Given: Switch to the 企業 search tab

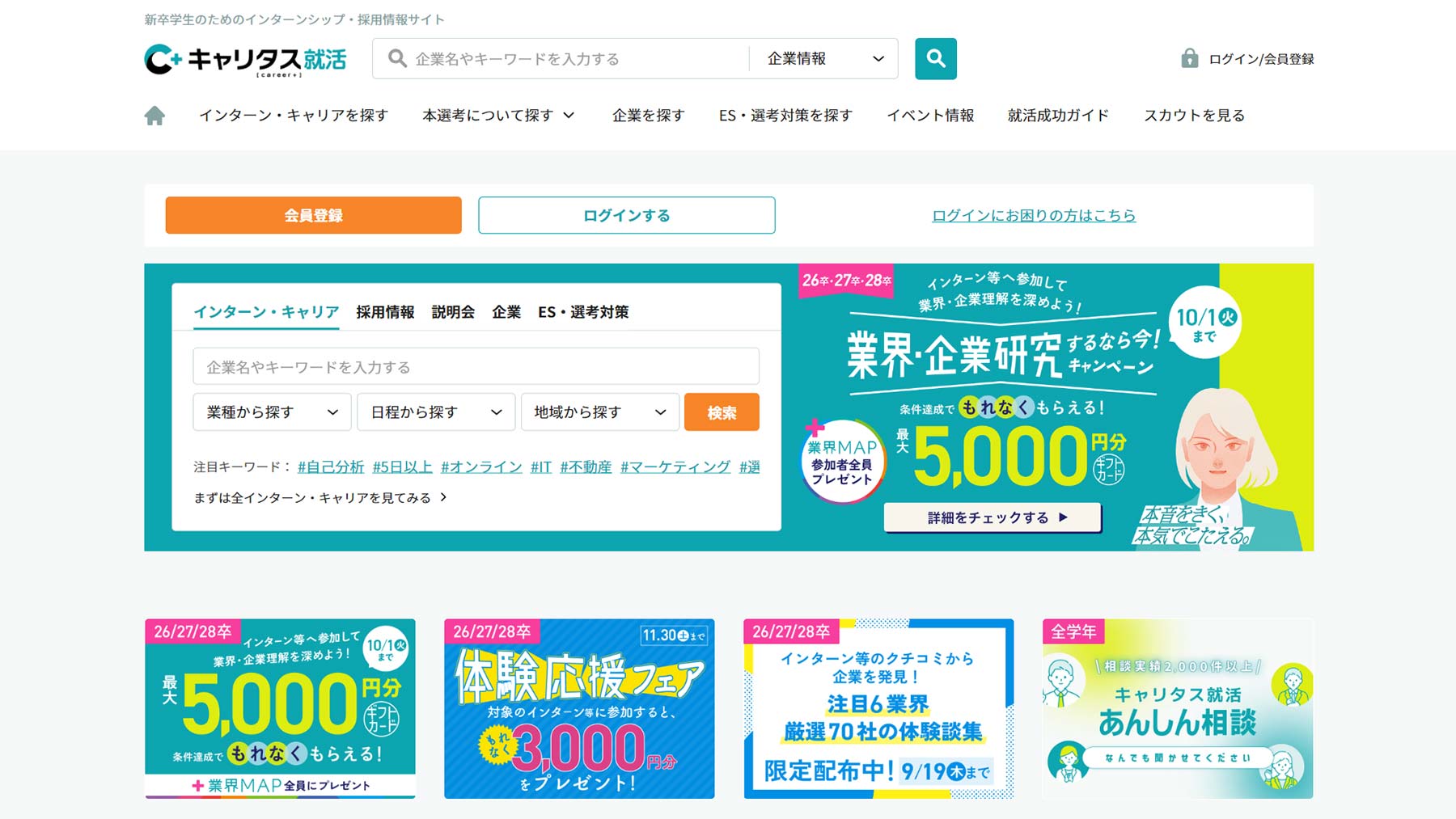Looking at the screenshot, I should 506,312.
